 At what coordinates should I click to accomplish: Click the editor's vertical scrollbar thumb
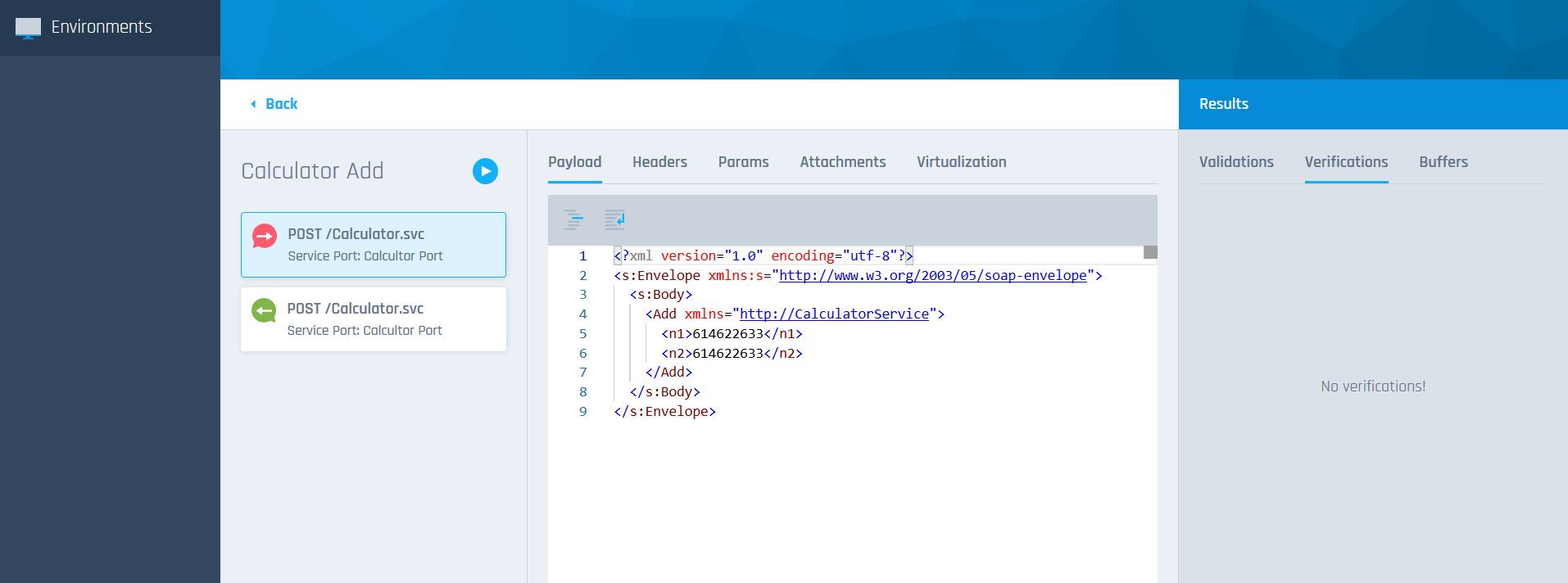(1150, 252)
